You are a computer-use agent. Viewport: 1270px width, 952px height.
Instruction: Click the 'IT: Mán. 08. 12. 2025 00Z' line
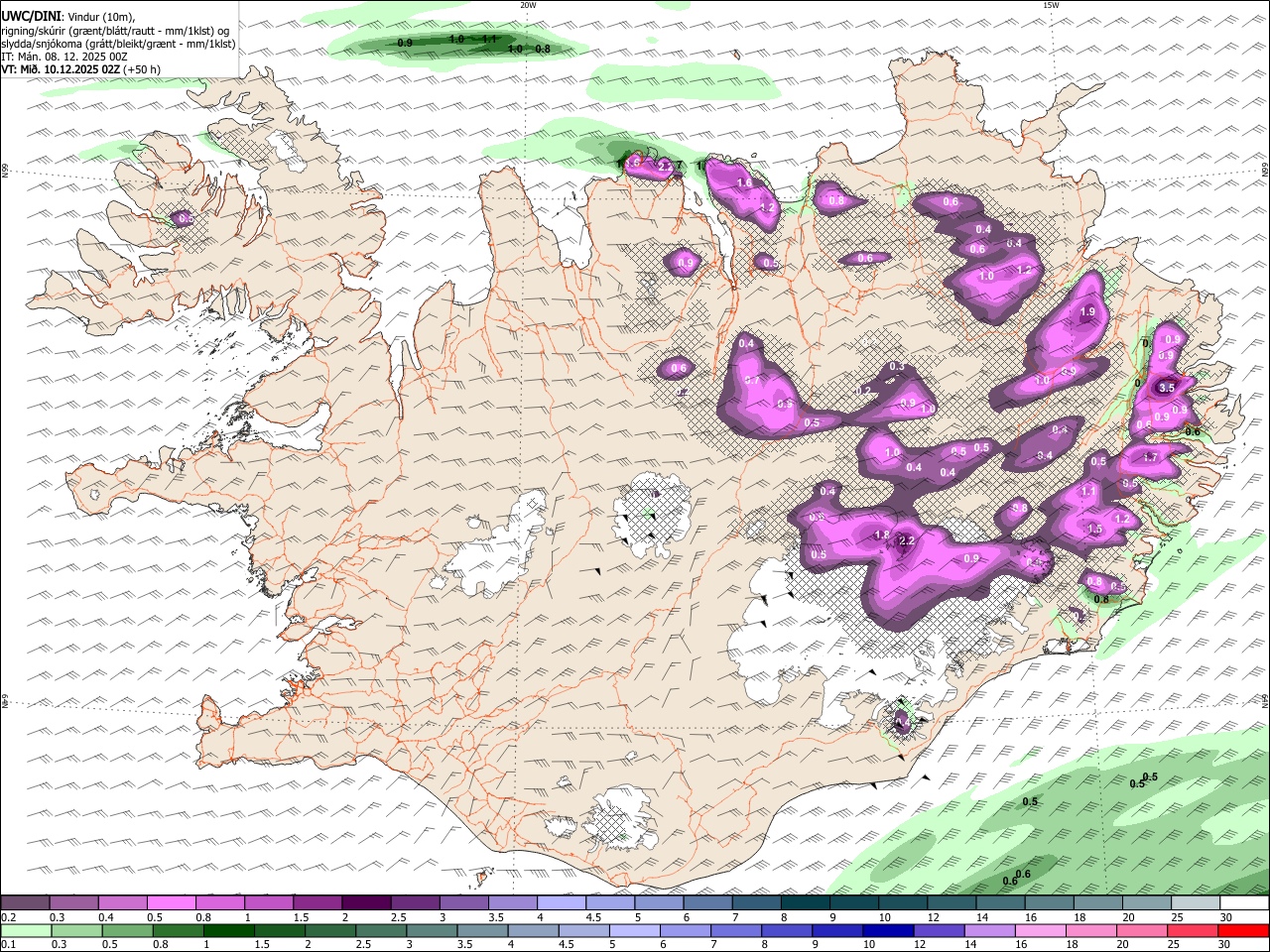(63, 57)
